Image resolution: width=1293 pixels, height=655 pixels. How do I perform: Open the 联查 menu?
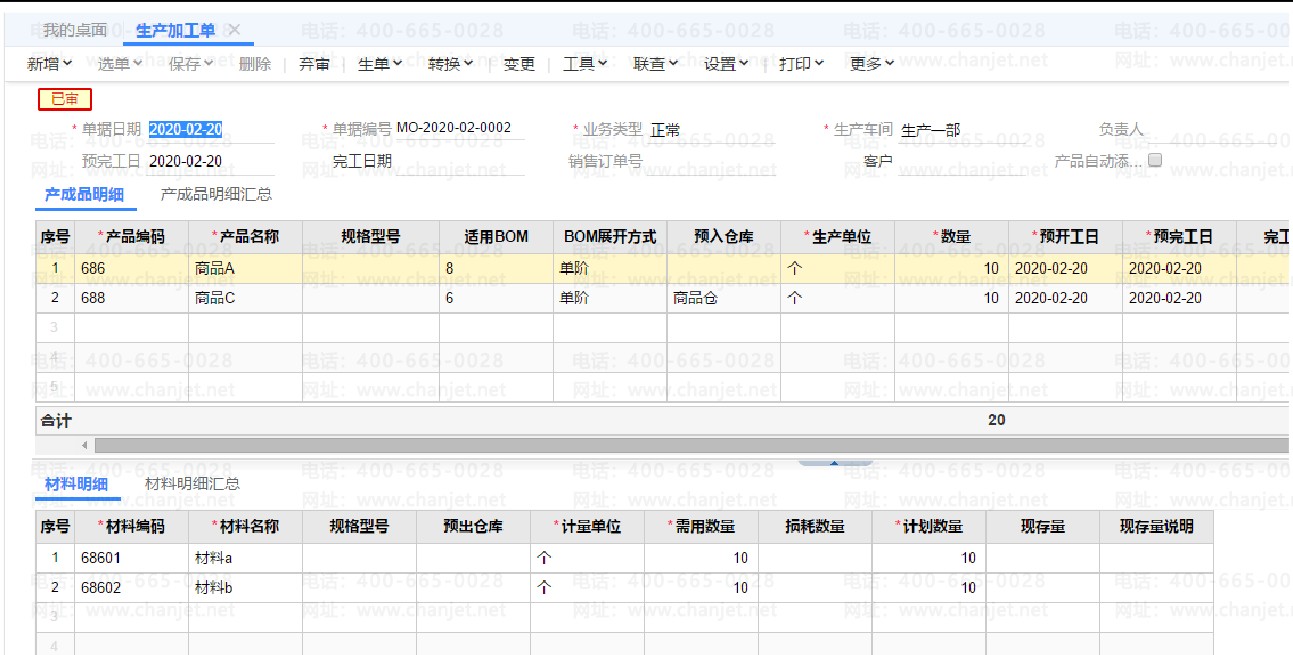(655, 64)
